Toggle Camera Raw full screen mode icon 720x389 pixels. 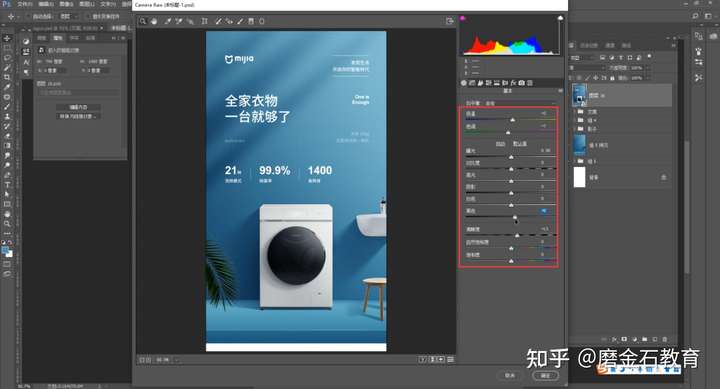click(x=450, y=21)
